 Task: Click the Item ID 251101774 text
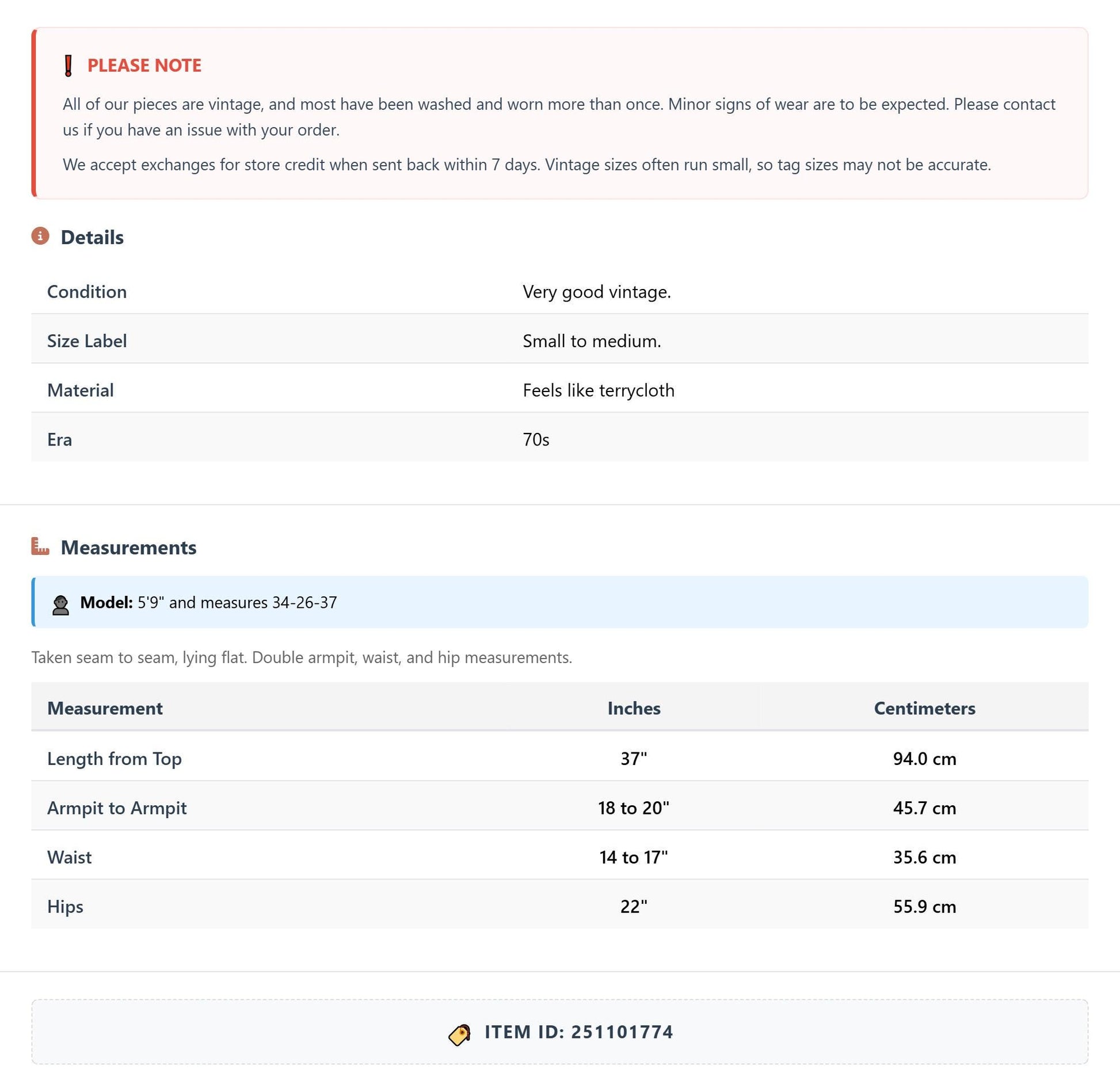tap(579, 1032)
